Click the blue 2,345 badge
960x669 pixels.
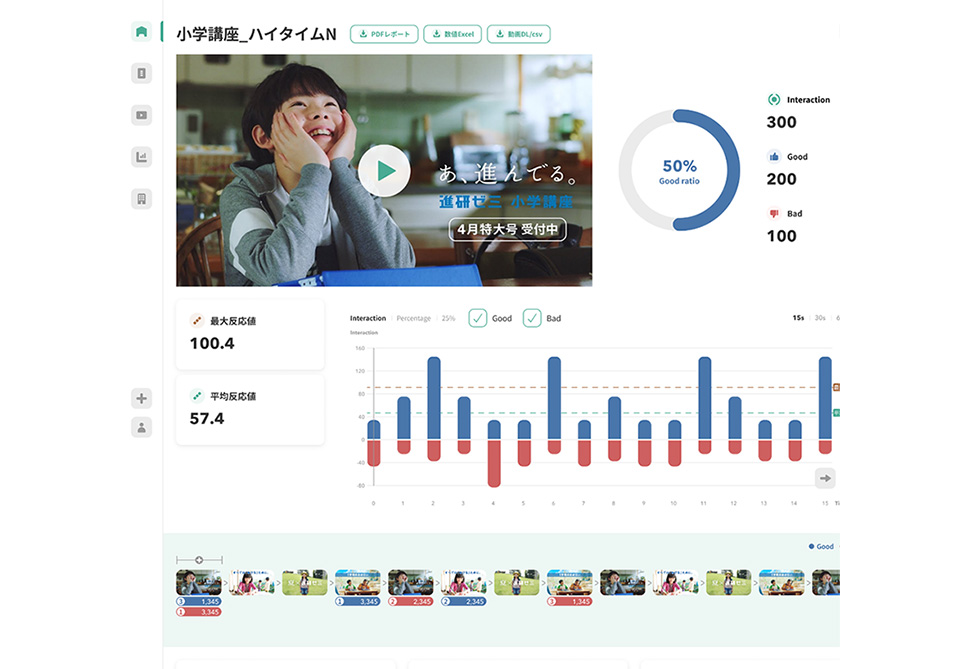463,602
